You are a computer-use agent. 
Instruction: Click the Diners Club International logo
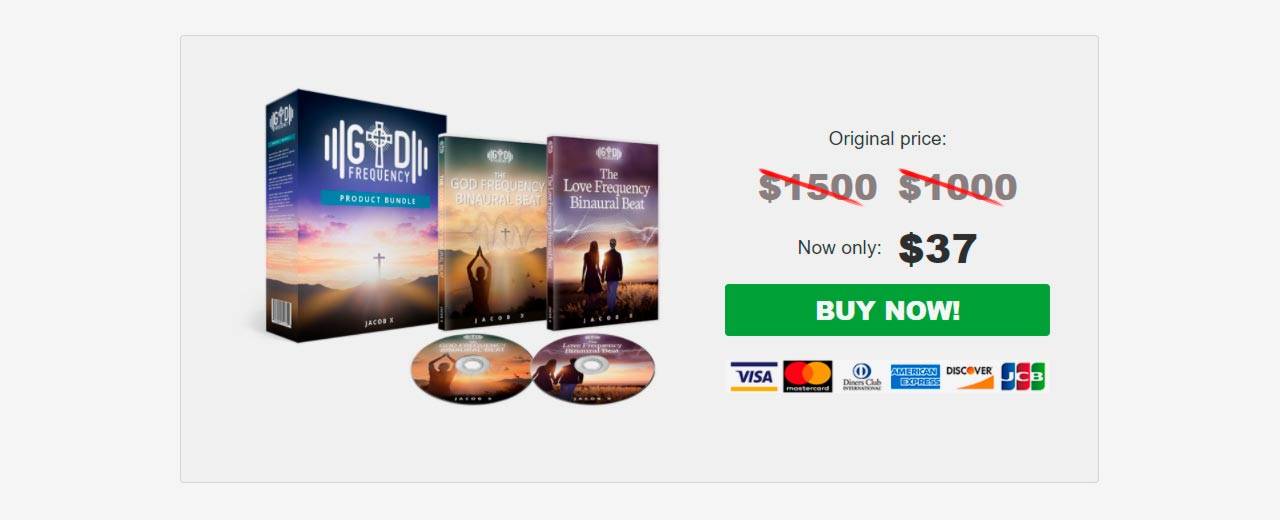[861, 376]
